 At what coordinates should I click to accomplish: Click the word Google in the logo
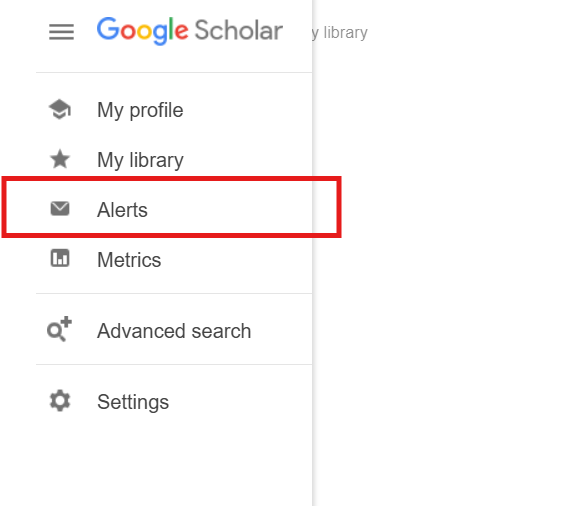(143, 31)
